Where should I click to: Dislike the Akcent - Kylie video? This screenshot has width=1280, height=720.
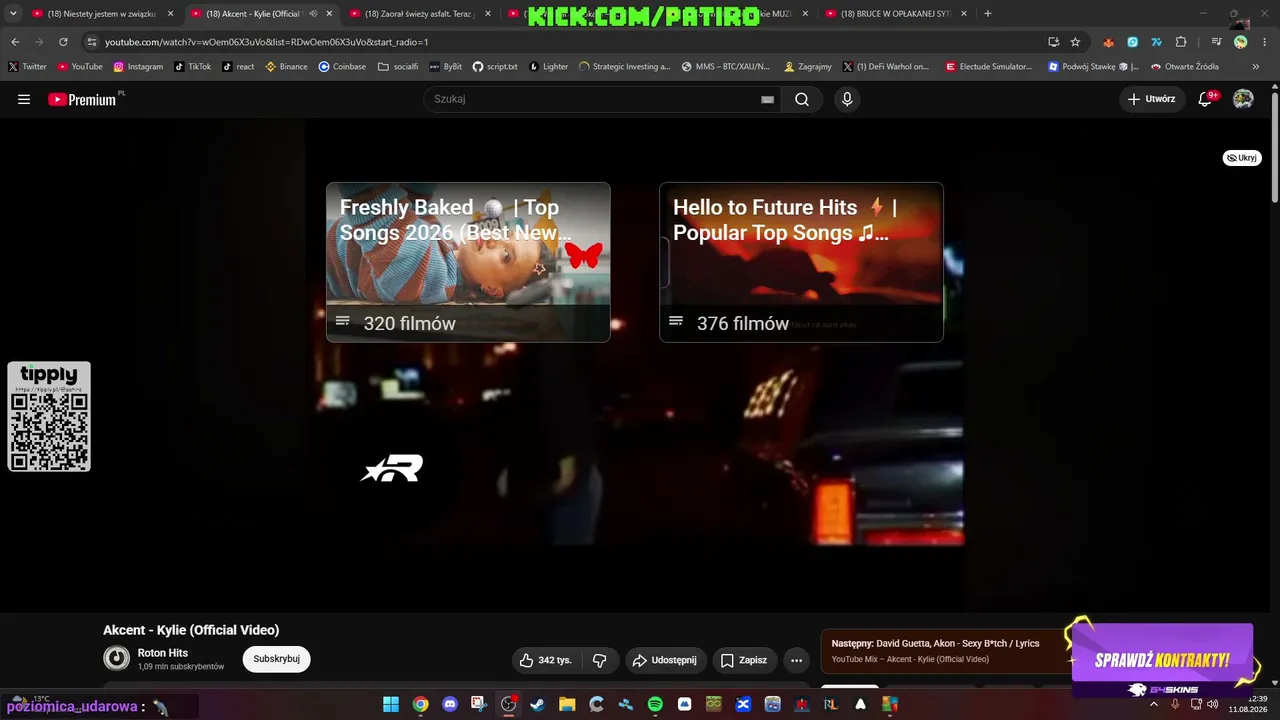tap(600, 660)
